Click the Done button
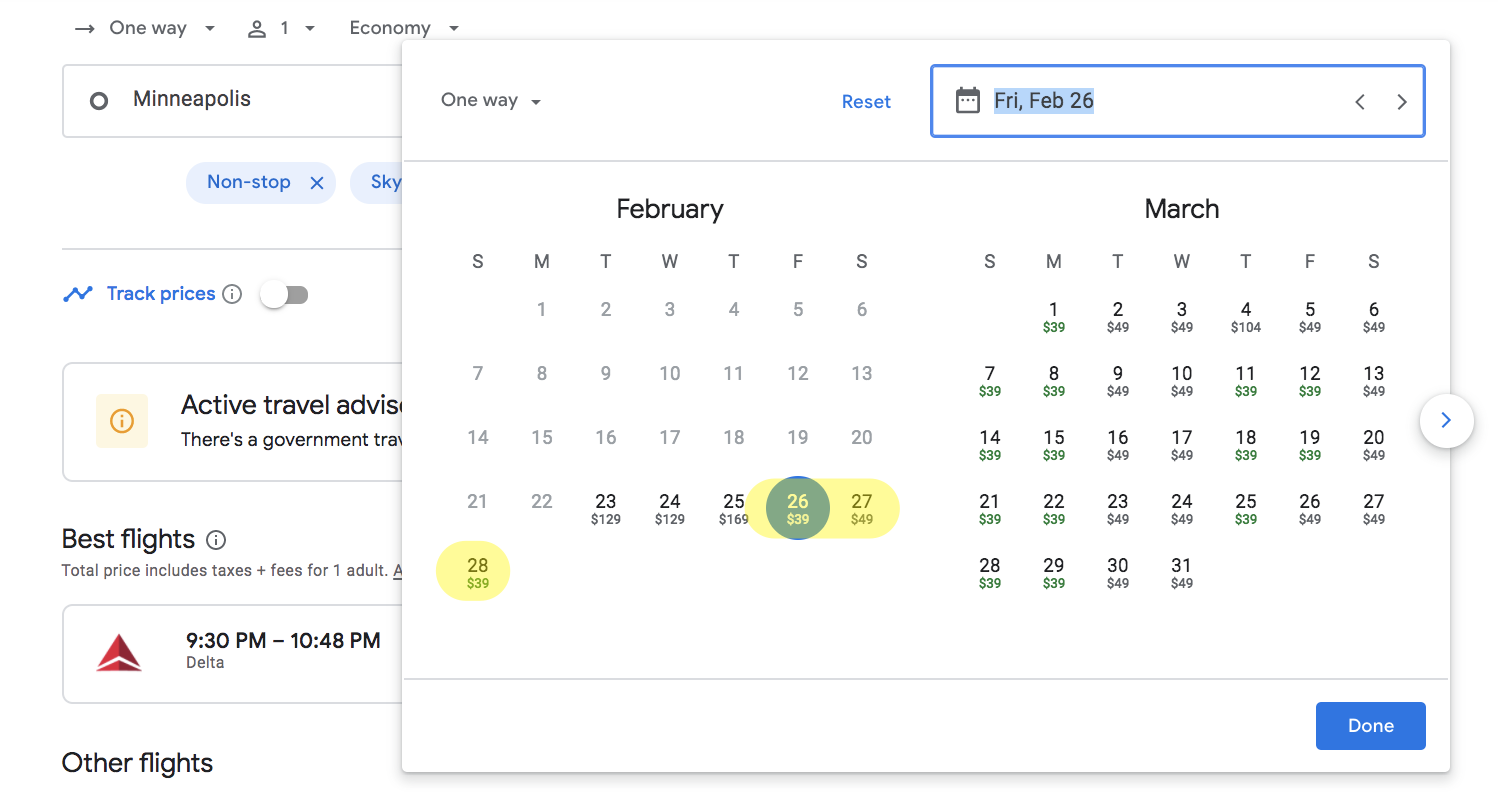 pos(1370,726)
